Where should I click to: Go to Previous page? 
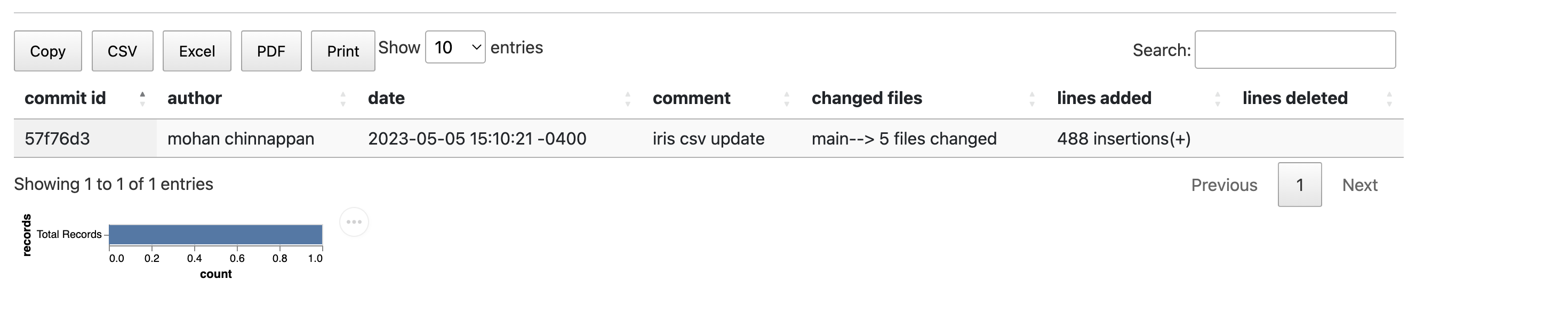pos(1224,185)
